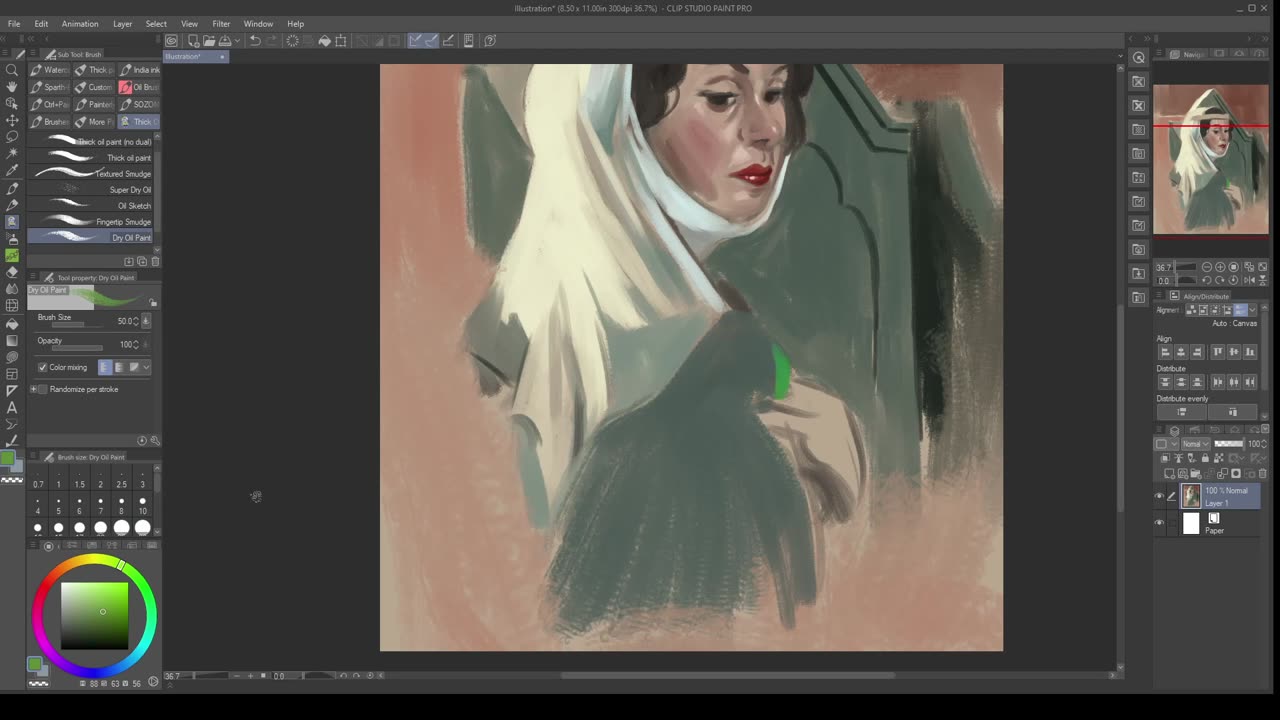Select the Eyedropper tool
Image resolution: width=1280 pixels, height=720 pixels.
[12, 171]
